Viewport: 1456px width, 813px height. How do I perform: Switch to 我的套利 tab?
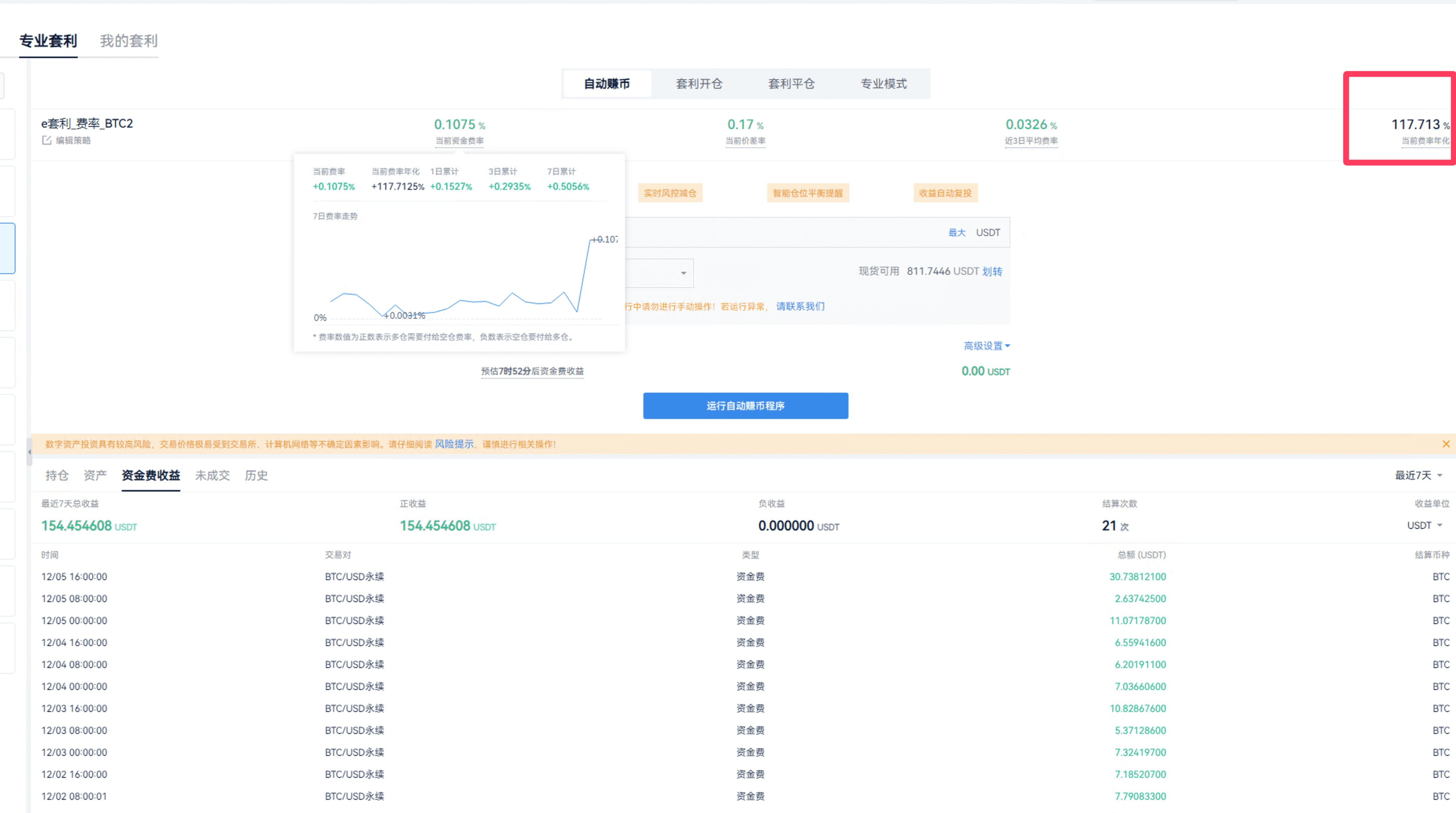(128, 41)
